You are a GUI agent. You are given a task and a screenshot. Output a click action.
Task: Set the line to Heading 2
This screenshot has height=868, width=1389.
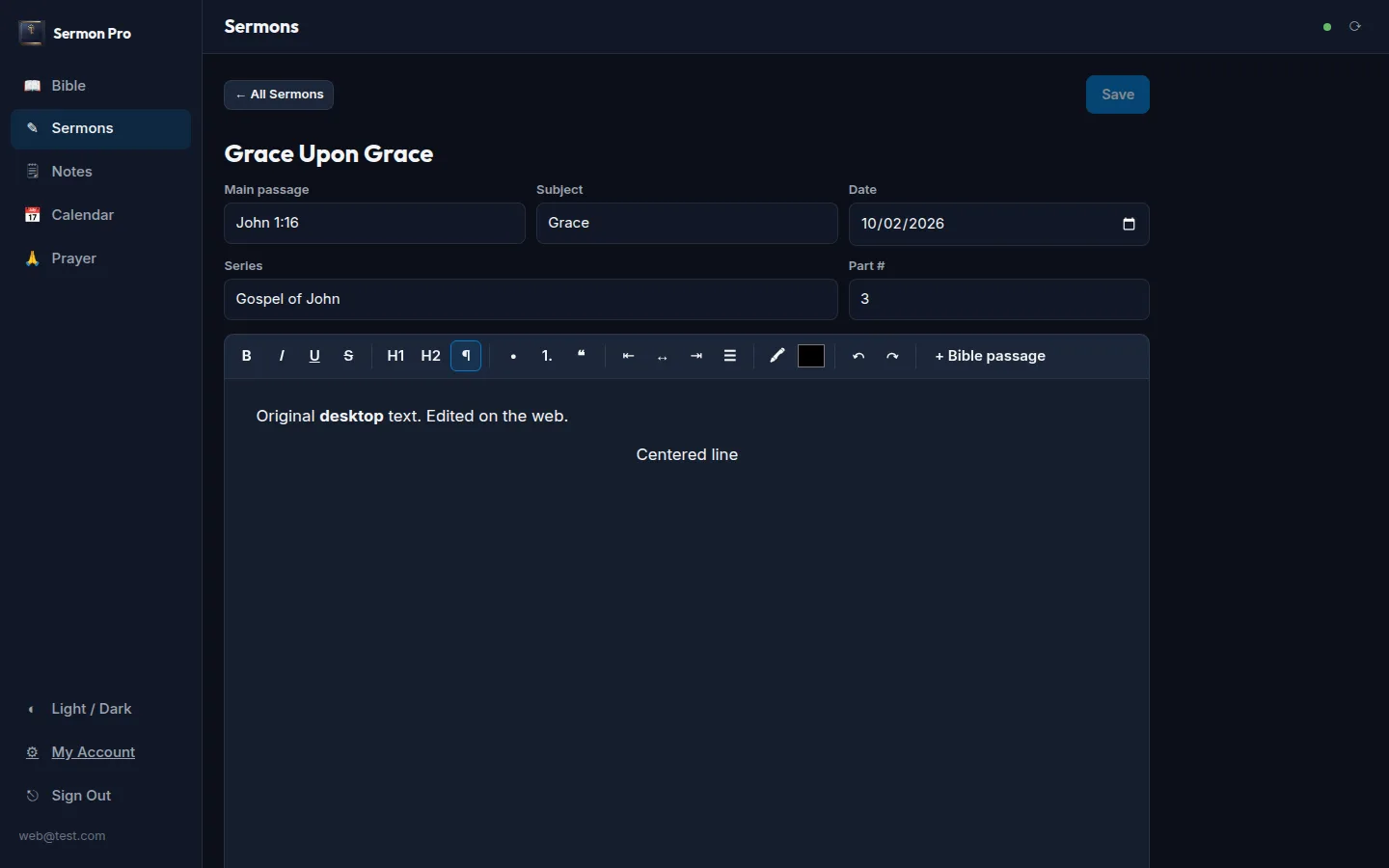(431, 356)
